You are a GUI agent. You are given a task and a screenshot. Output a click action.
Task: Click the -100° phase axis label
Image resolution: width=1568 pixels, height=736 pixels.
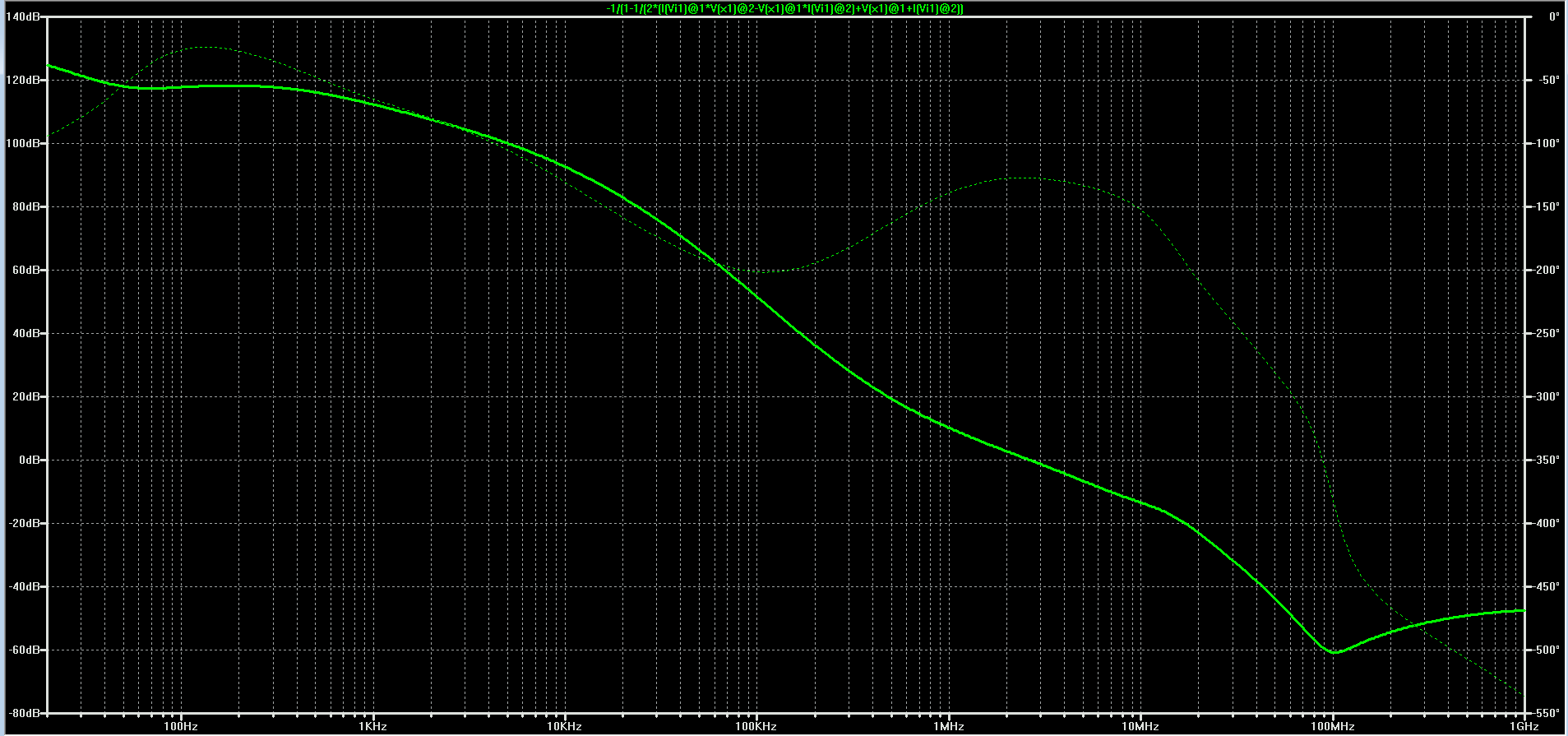(1545, 143)
